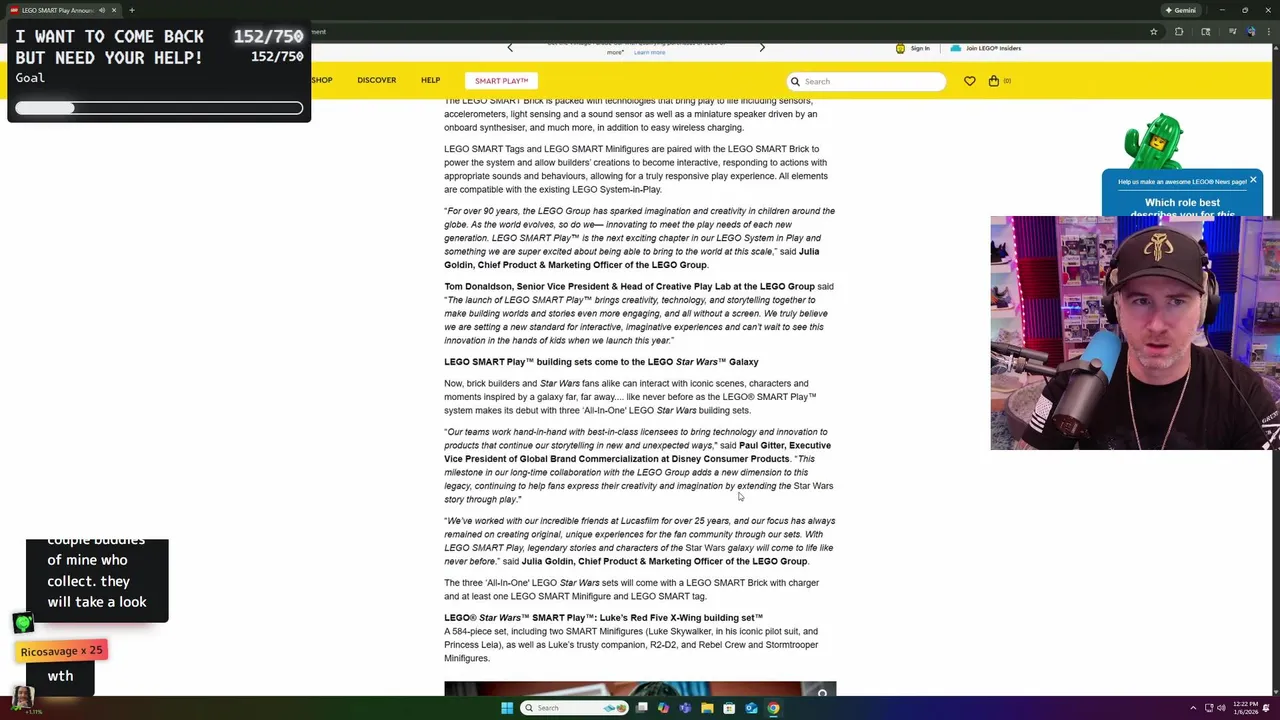Click the streamer webcam overlay
The height and width of the screenshot is (720, 1280).
click(x=1135, y=333)
